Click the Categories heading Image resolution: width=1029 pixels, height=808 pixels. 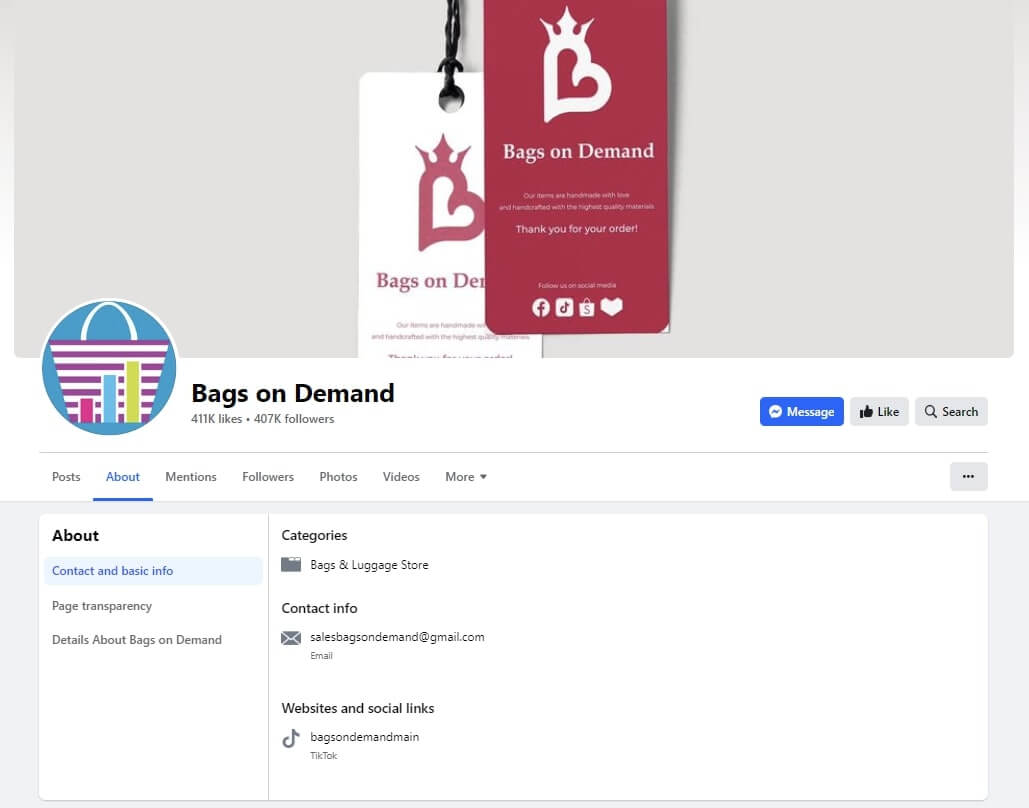(x=314, y=536)
